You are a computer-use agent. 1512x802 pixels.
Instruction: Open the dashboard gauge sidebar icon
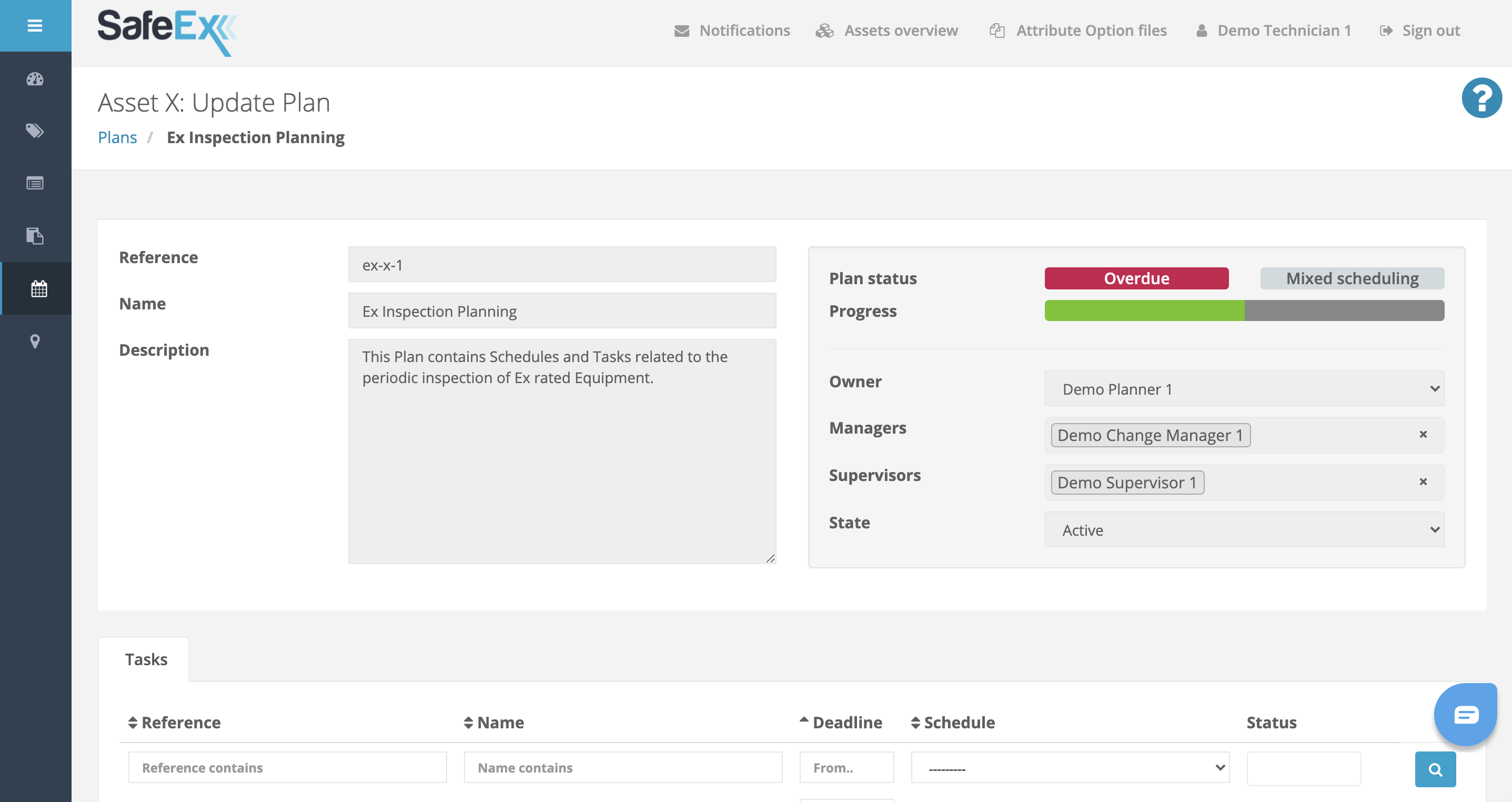35,79
